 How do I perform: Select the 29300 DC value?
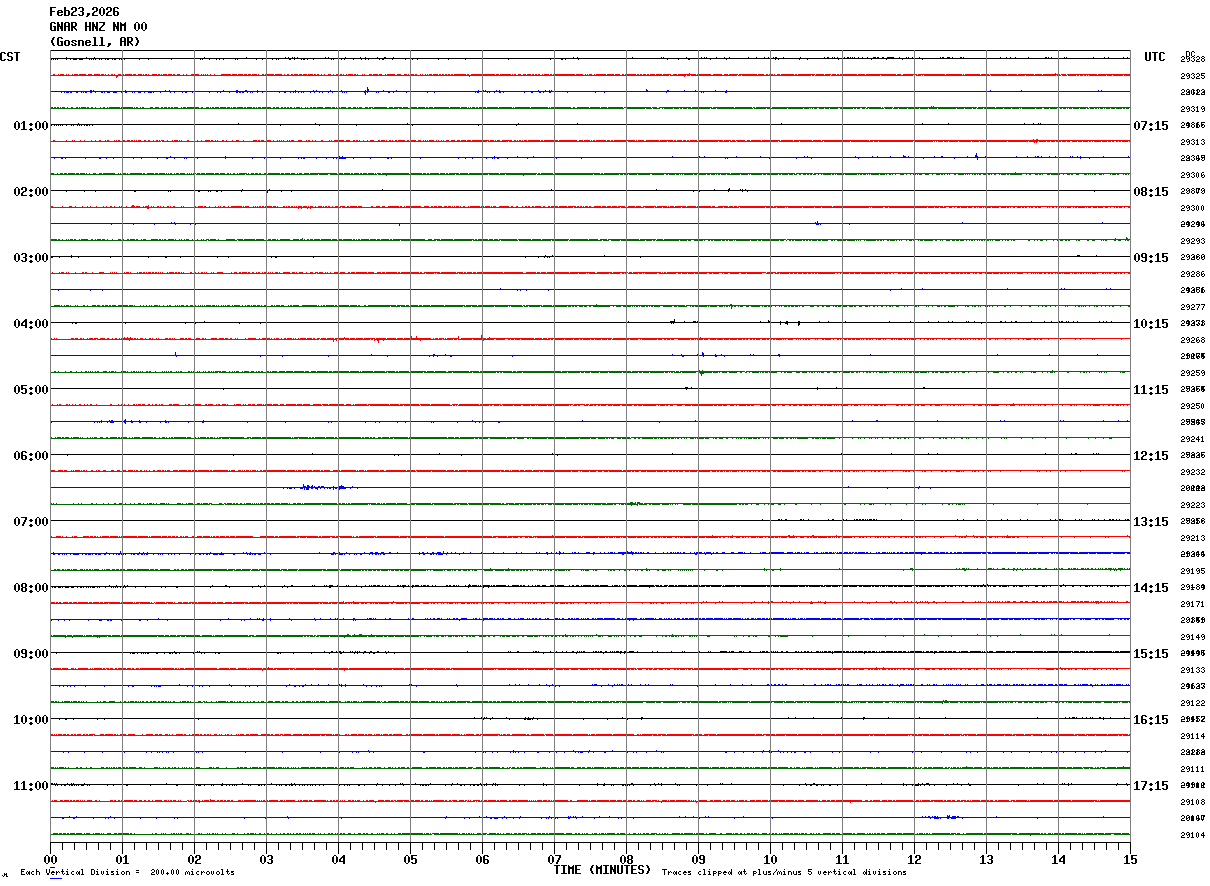(1192, 208)
